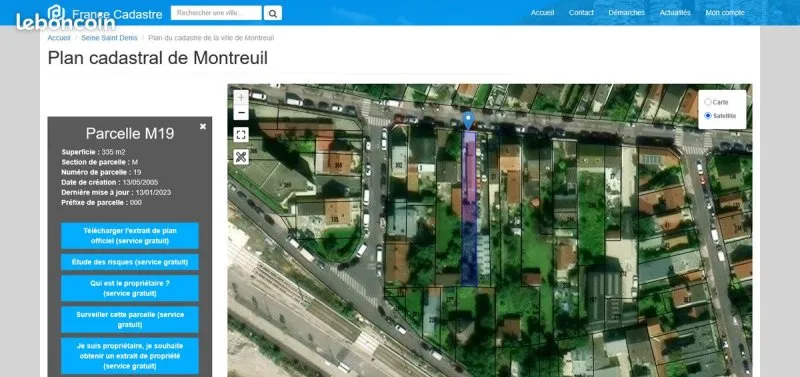Click Étude des risques button

pos(130,262)
